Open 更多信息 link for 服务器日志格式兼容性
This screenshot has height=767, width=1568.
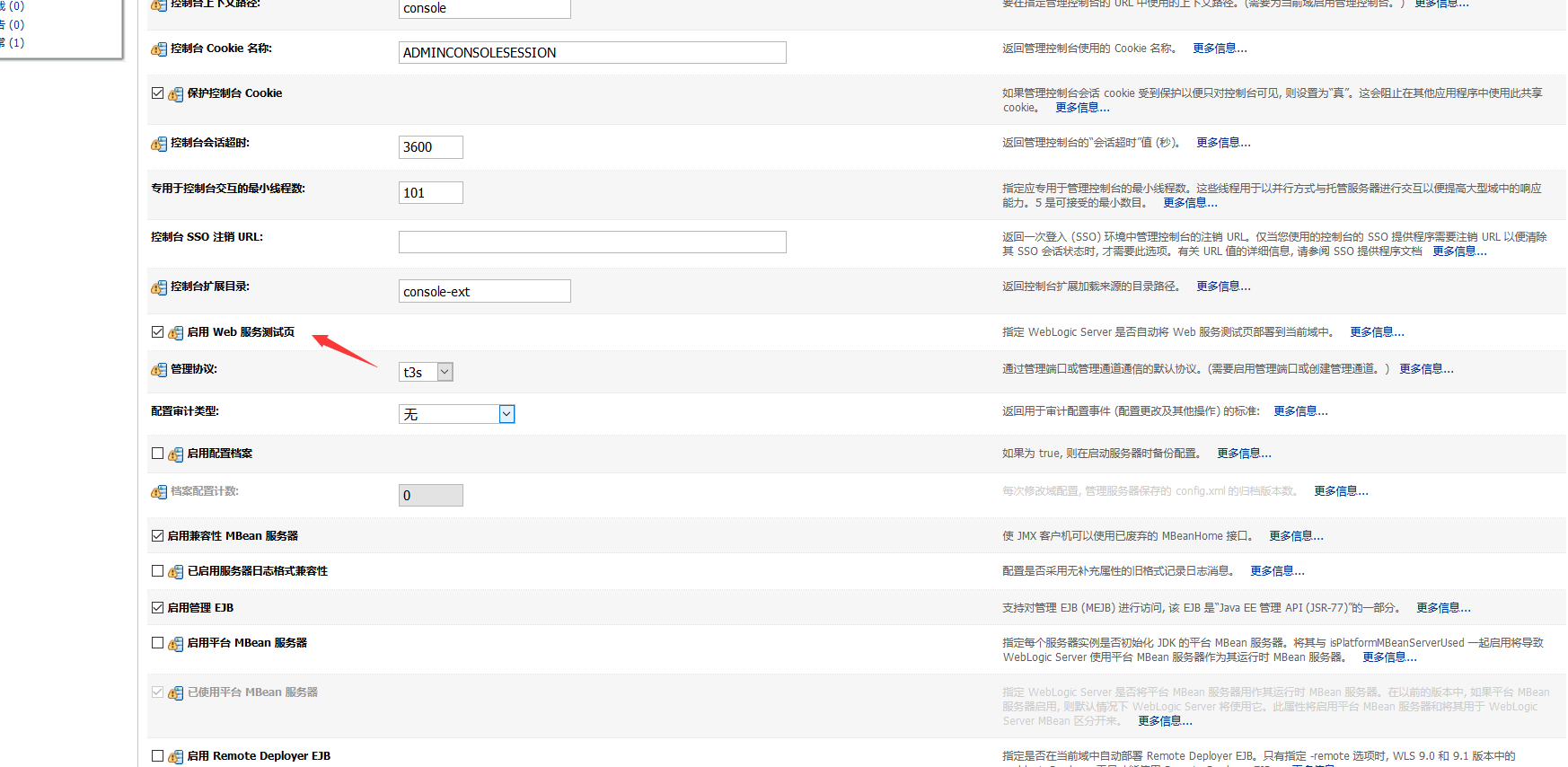click(1277, 571)
